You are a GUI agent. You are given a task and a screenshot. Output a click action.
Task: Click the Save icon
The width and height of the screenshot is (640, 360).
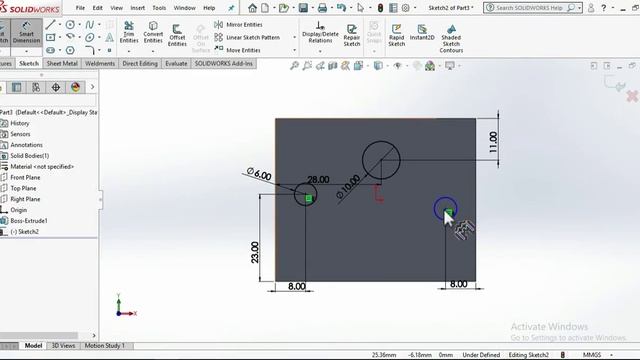(303, 8)
